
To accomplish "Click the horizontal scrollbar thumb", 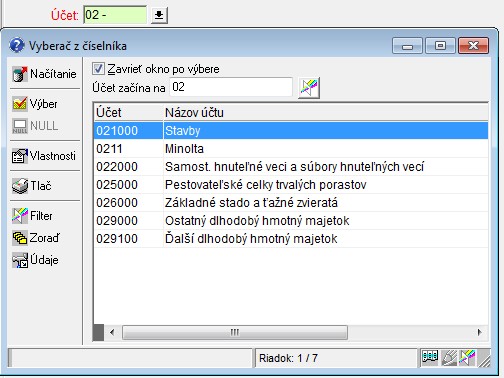I will point(235,332).
